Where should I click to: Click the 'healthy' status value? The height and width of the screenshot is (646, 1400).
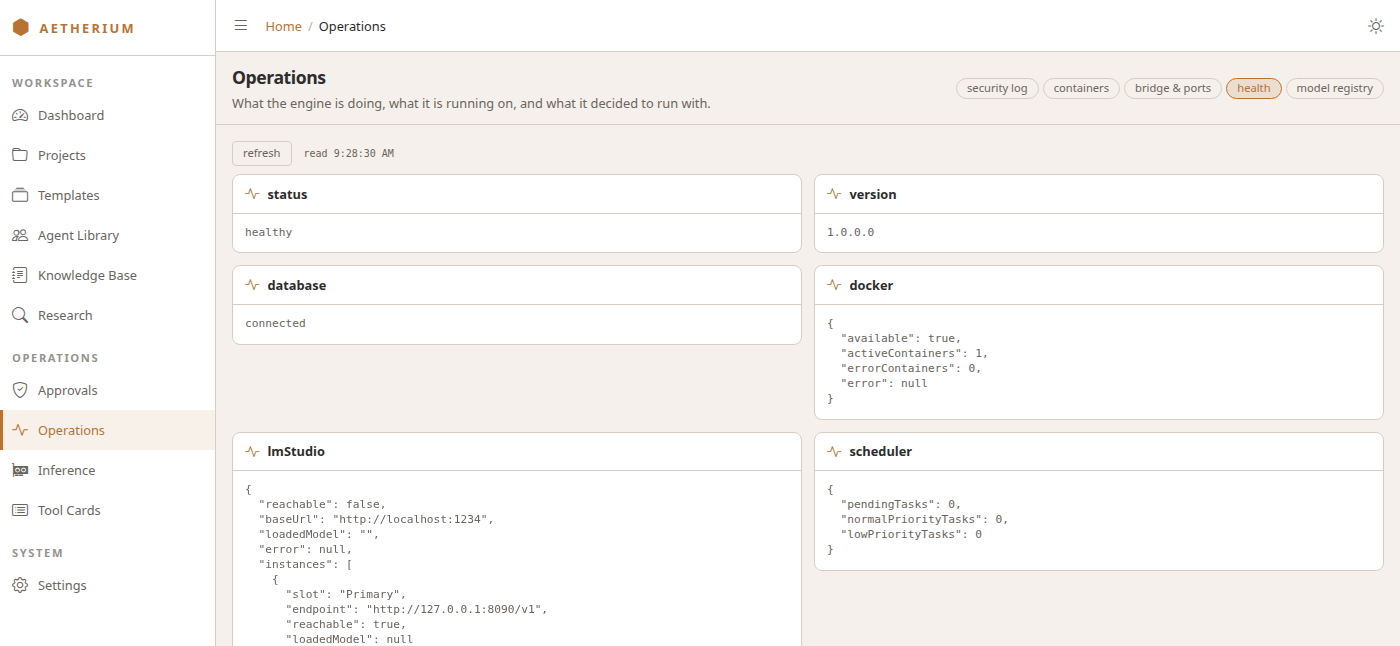coord(269,232)
